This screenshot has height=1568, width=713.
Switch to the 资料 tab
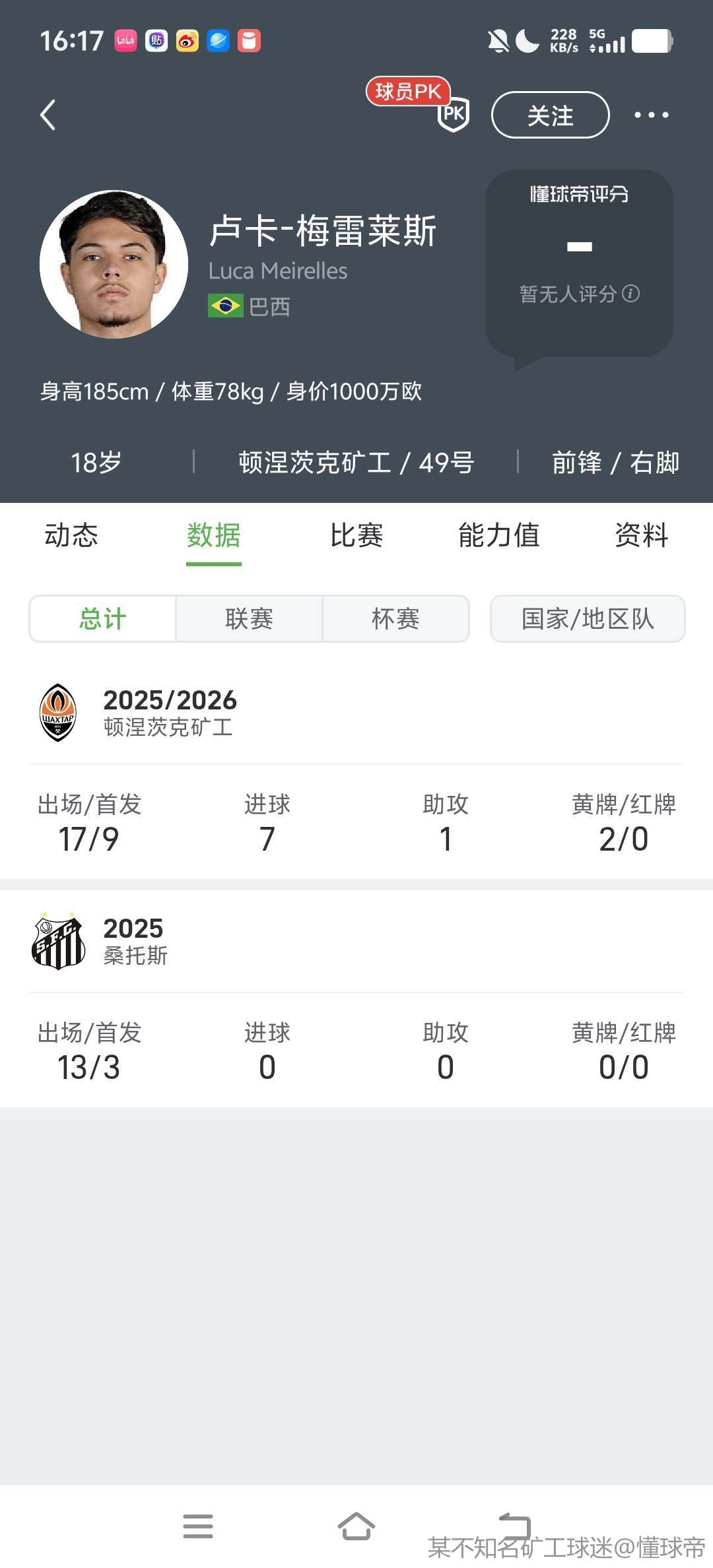[641, 535]
